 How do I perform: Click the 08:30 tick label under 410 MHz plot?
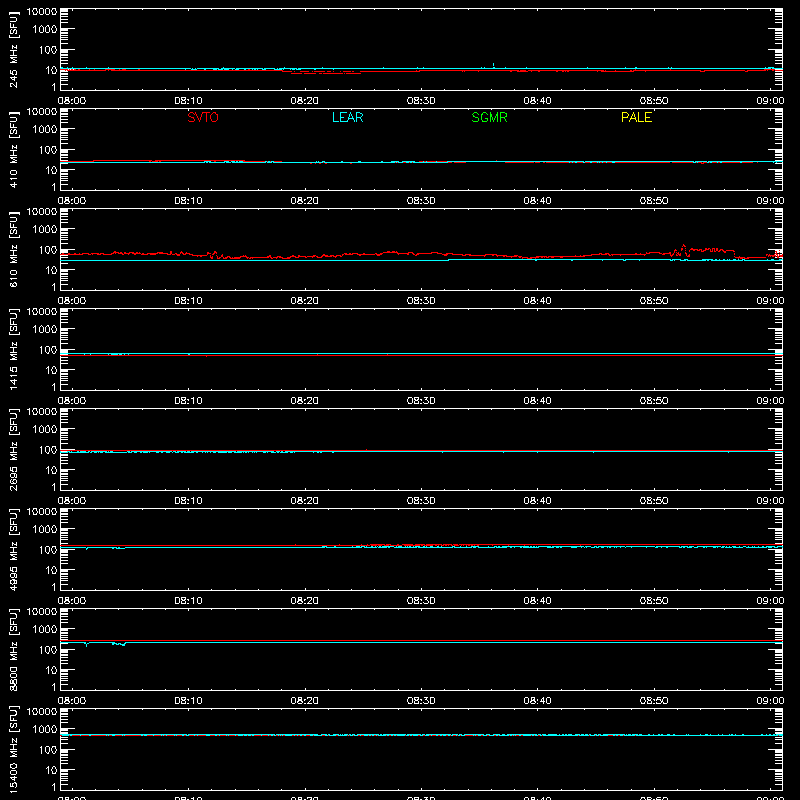tap(421, 201)
